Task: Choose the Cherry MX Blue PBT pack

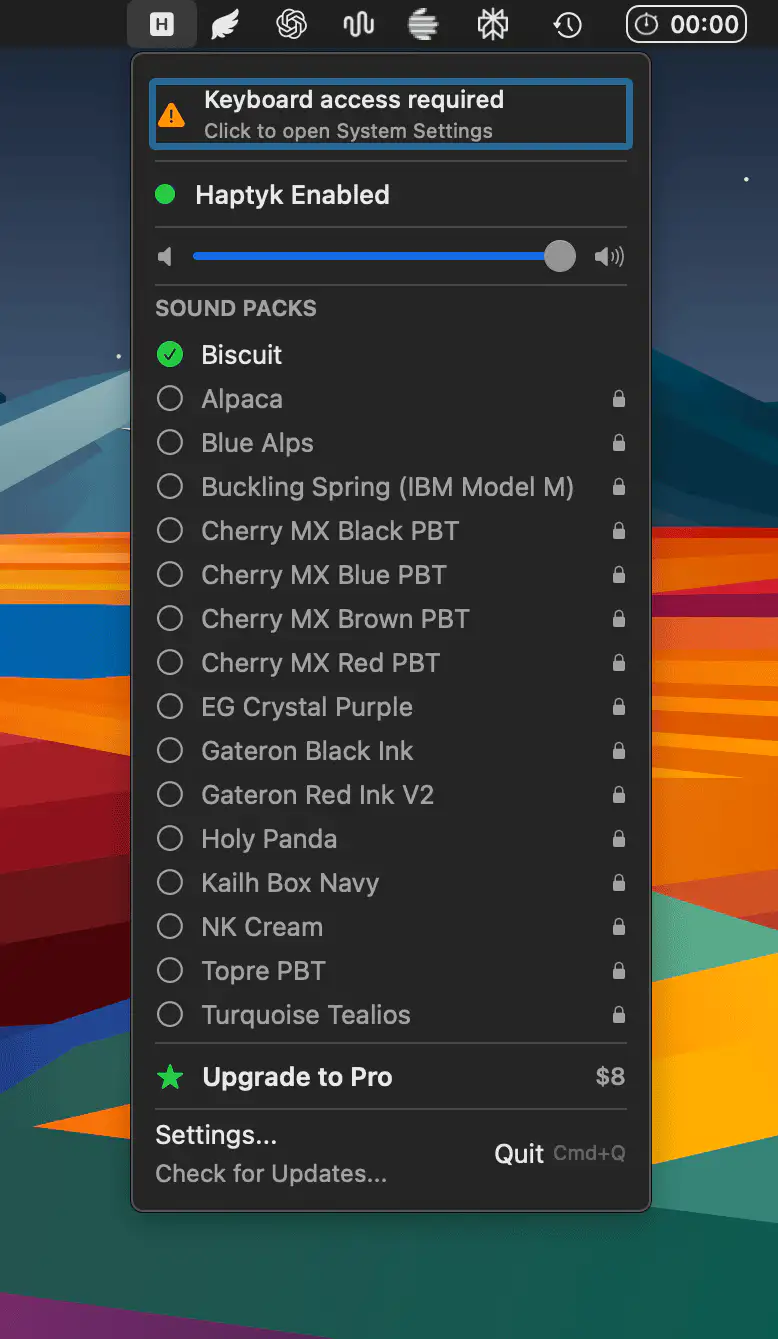Action: [x=323, y=575]
